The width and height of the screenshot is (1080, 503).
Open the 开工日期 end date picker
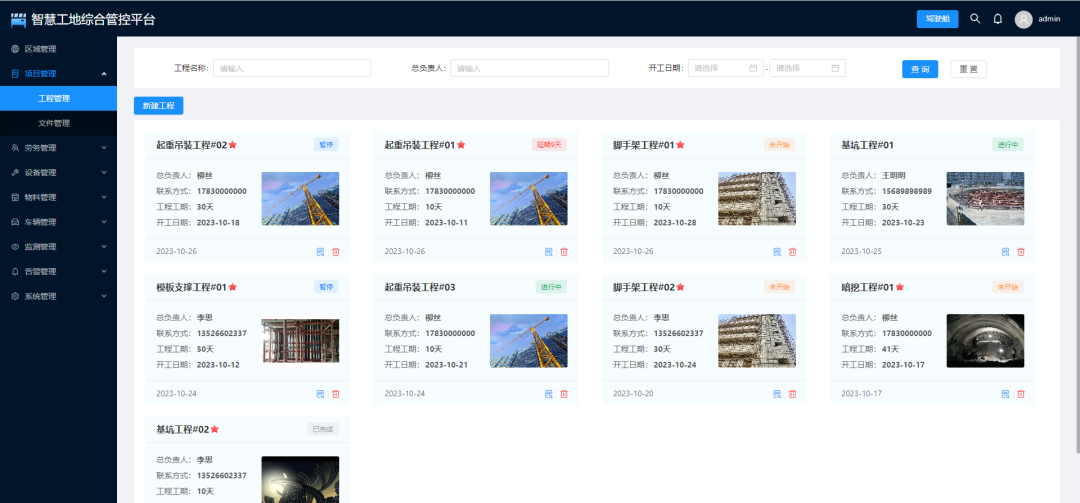click(x=807, y=68)
